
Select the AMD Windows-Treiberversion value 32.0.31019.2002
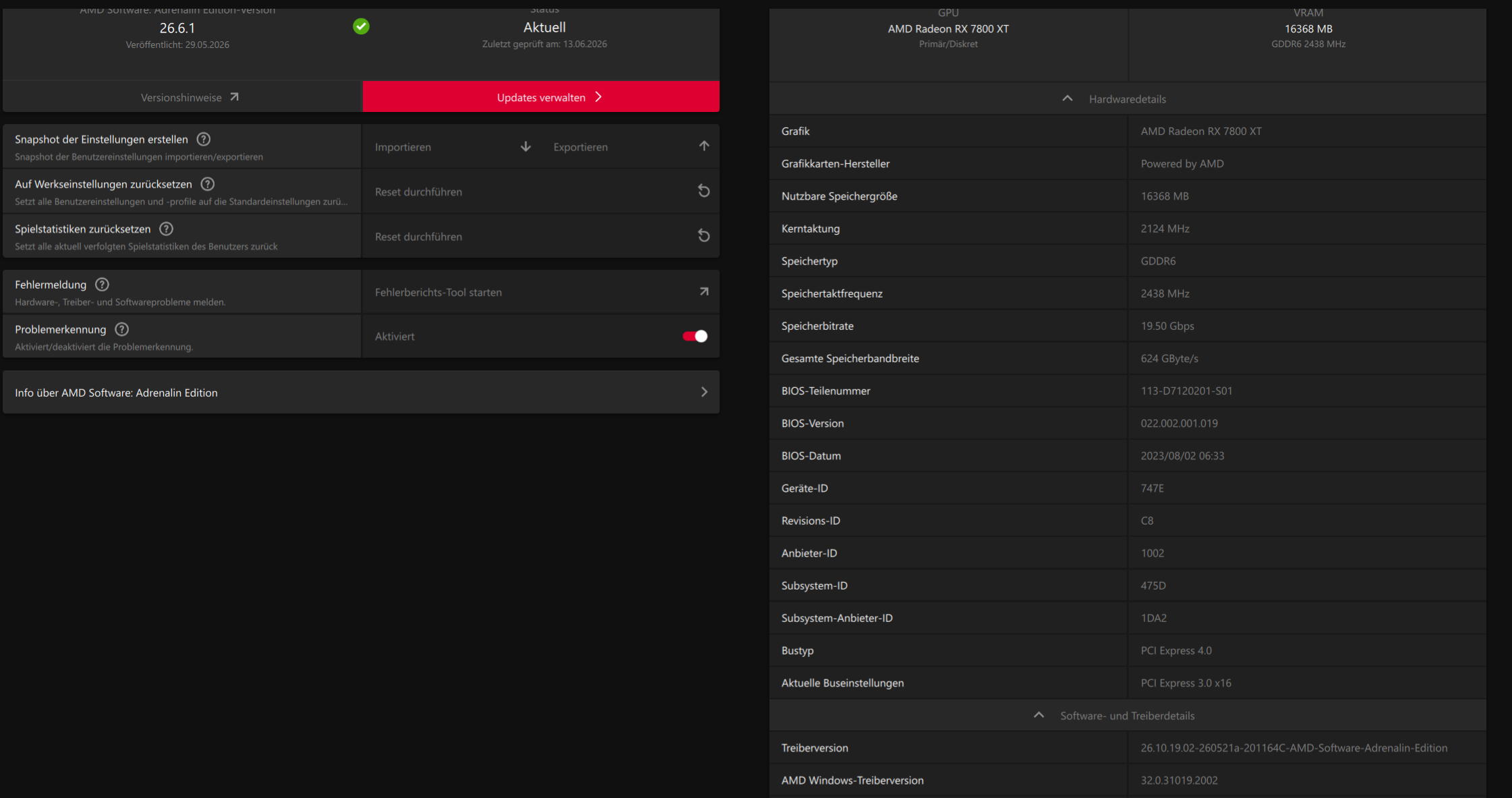1180,780
